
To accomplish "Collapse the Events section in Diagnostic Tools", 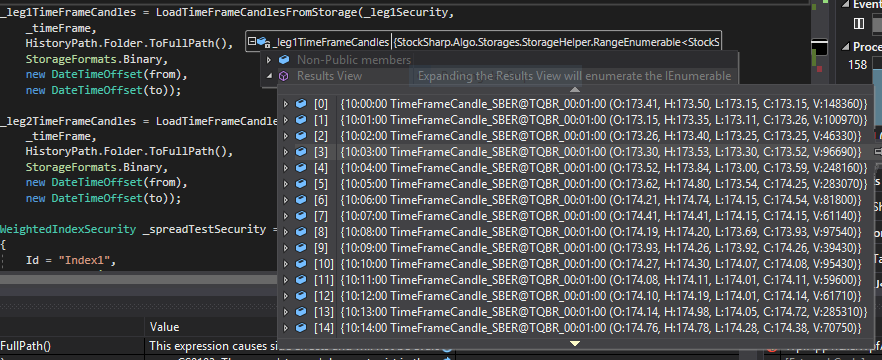I will click(845, 4).
